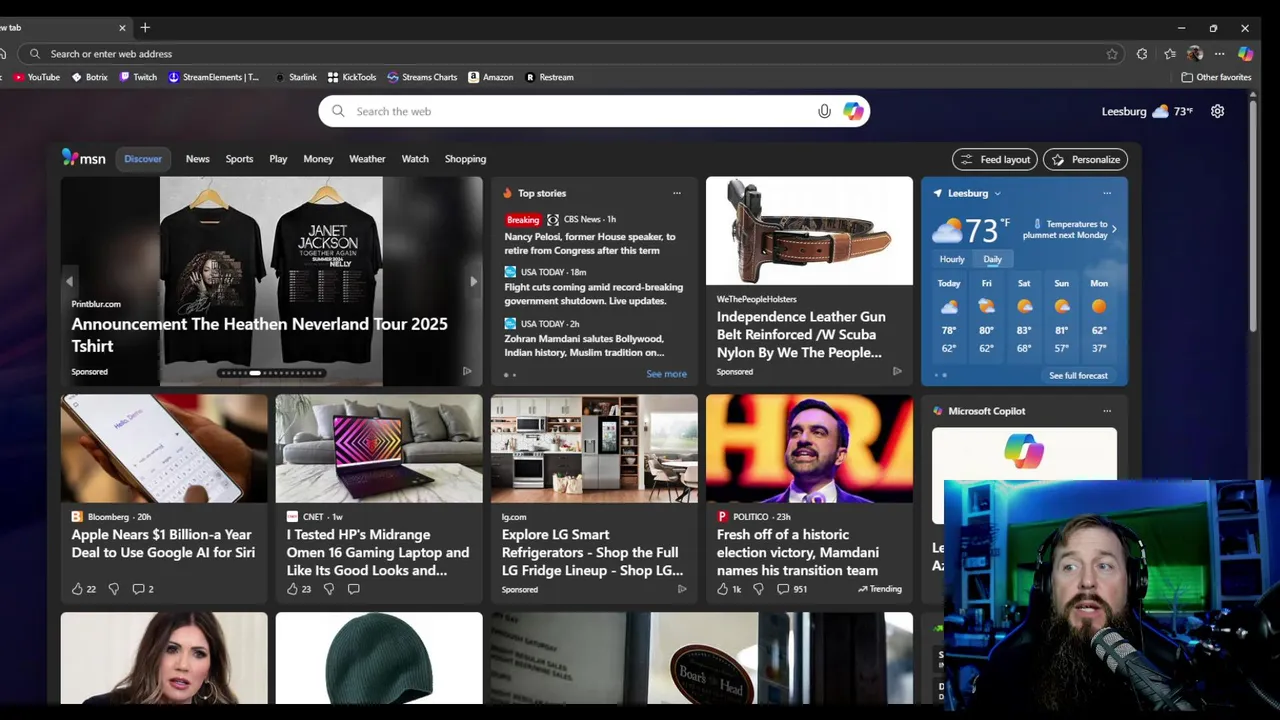This screenshot has height=720, width=1280.
Task: Open the Twitch bookmark
Action: pyautogui.click(x=138, y=77)
